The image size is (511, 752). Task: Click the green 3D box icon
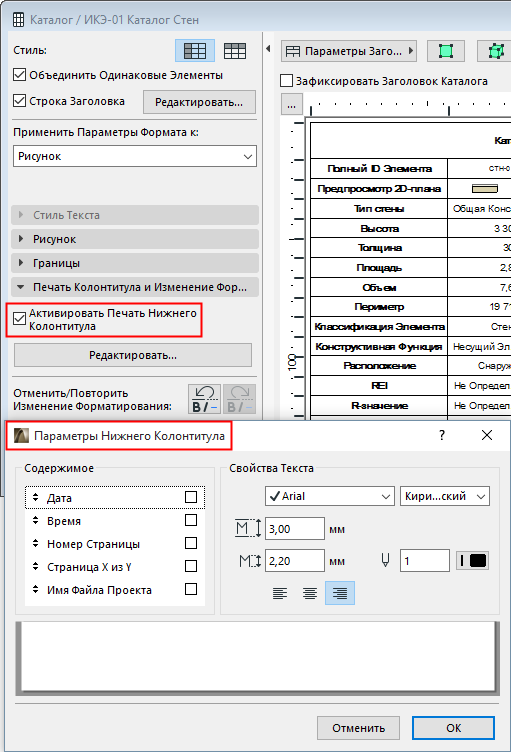(495, 51)
